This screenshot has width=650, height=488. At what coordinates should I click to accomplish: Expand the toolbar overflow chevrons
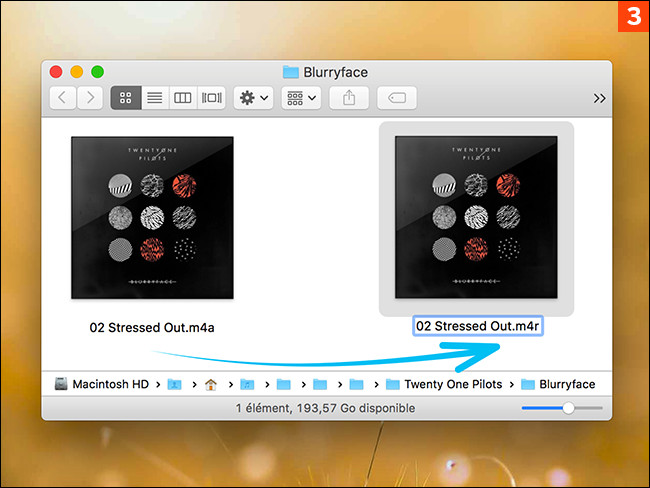click(599, 98)
